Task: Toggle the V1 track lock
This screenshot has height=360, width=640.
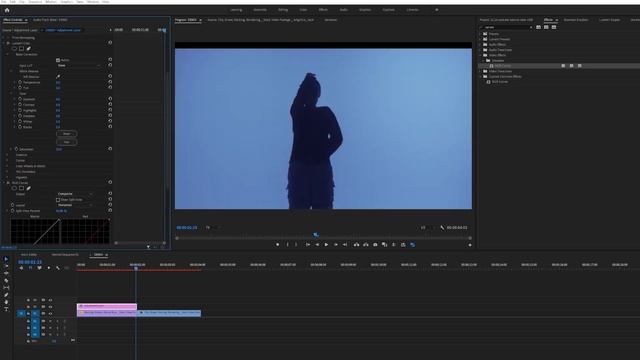Action: tap(28, 313)
